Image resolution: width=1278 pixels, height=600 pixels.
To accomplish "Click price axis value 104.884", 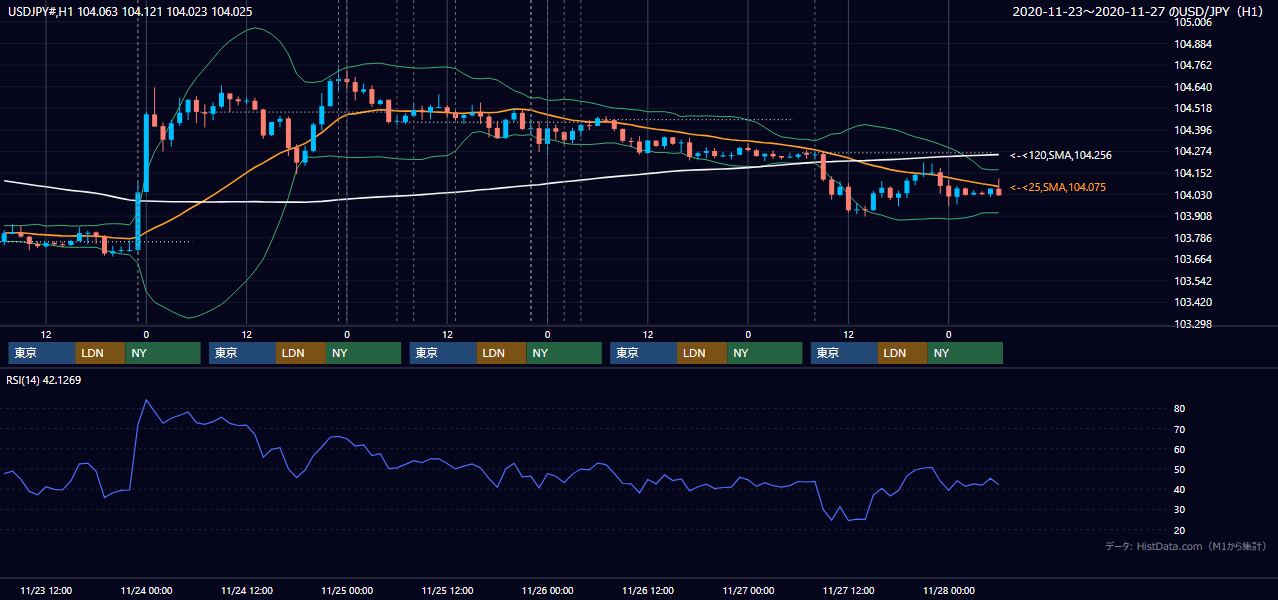I will [x=1193, y=44].
